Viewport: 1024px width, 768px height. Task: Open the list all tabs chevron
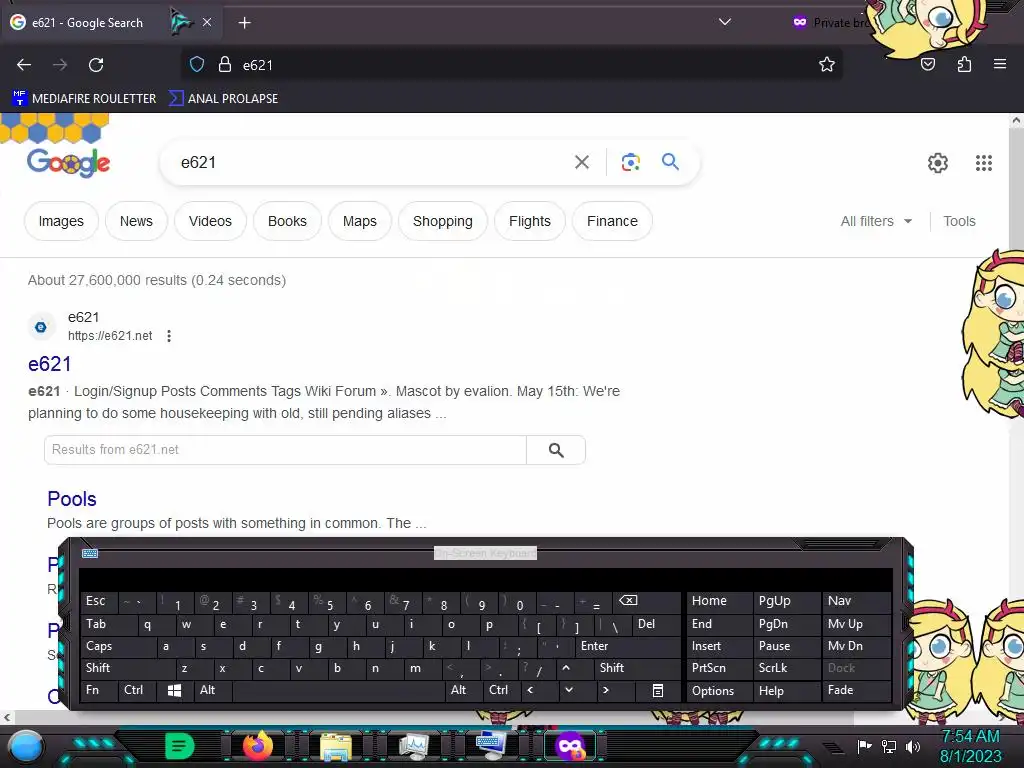tap(724, 22)
